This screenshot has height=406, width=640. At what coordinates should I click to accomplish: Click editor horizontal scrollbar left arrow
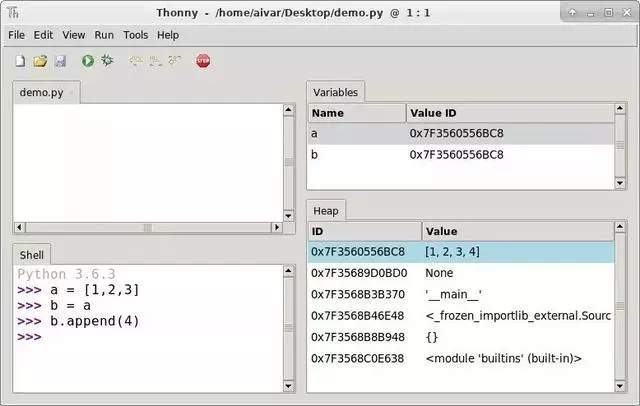pos(19,227)
